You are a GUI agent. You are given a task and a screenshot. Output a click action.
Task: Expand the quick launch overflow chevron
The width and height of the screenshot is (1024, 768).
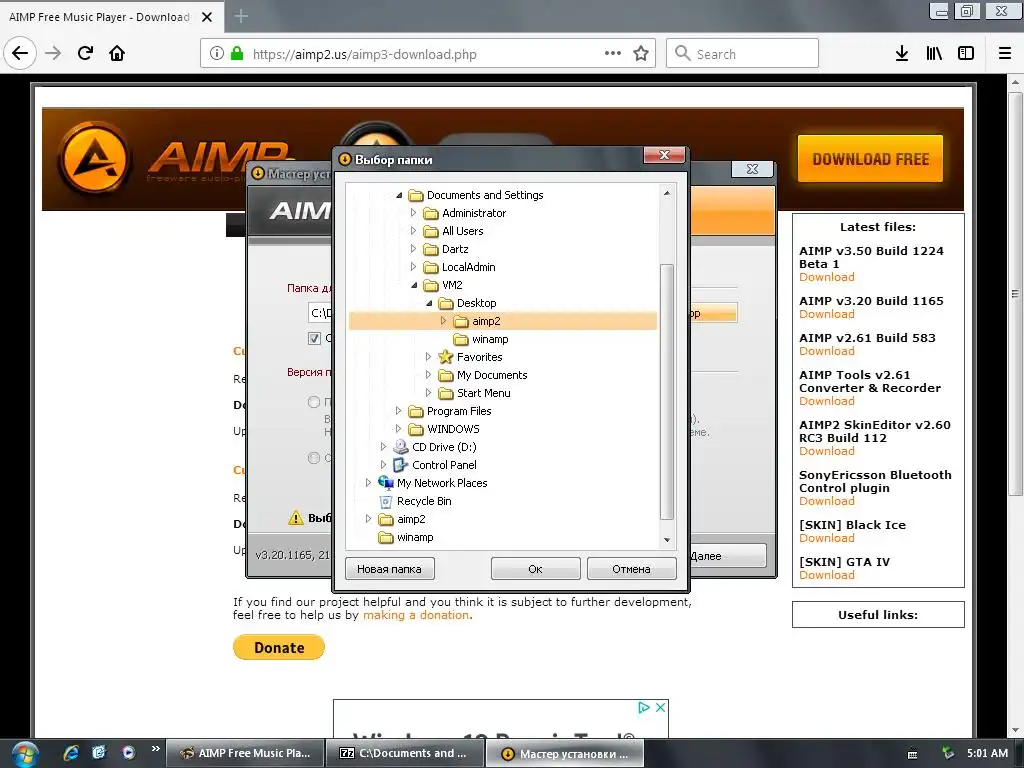155,748
